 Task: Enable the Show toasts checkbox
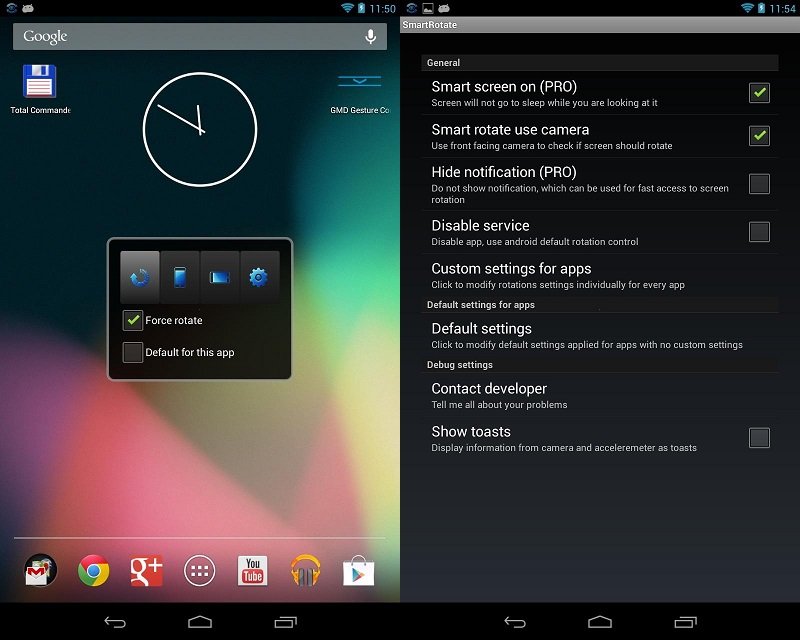pyautogui.click(x=759, y=438)
